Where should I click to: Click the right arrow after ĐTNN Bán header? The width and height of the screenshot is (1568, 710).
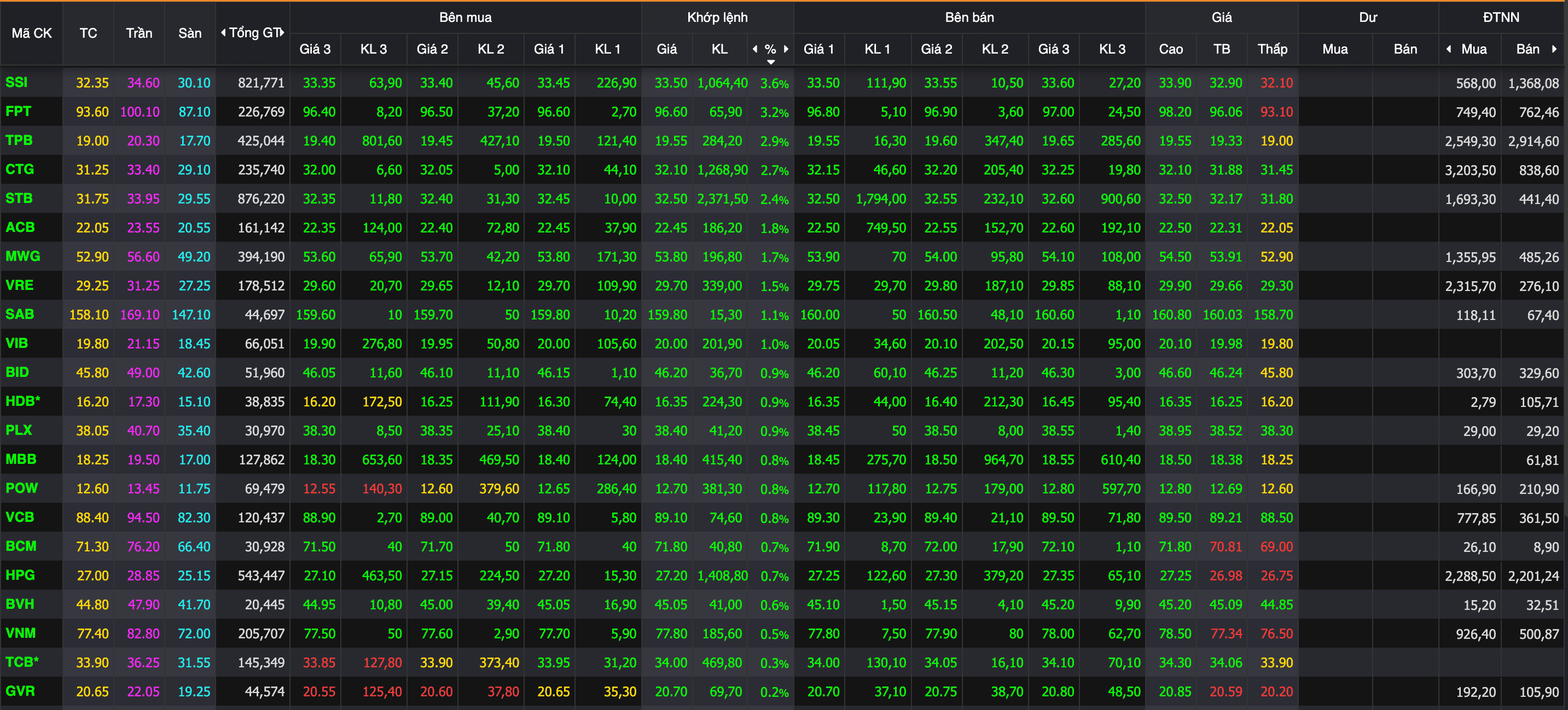pyautogui.click(x=1555, y=49)
